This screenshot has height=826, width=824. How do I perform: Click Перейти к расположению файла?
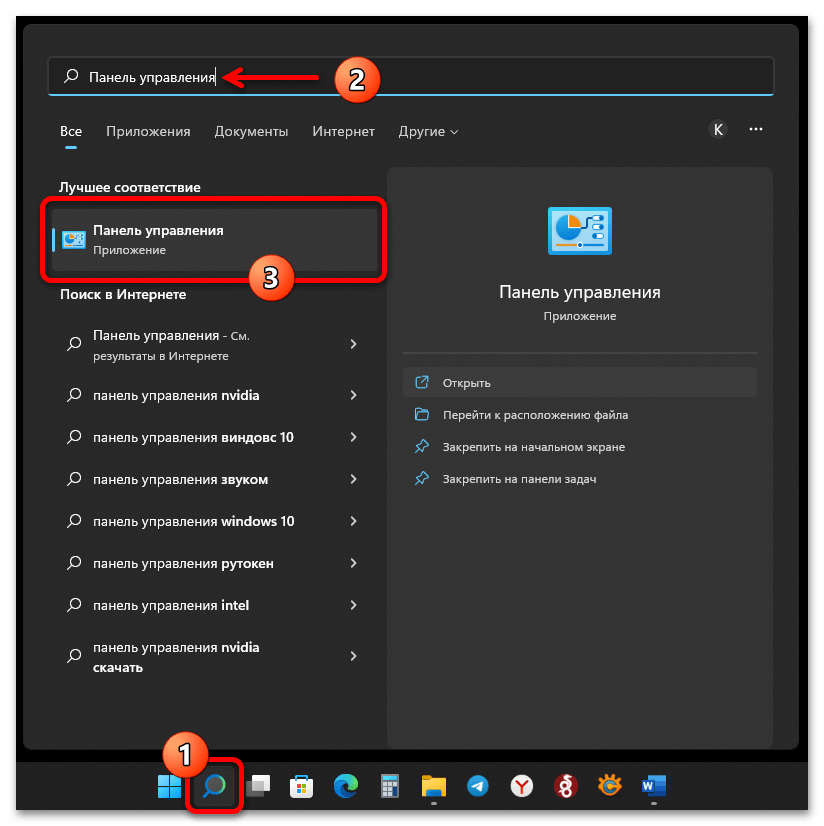pyautogui.click(x=580, y=415)
